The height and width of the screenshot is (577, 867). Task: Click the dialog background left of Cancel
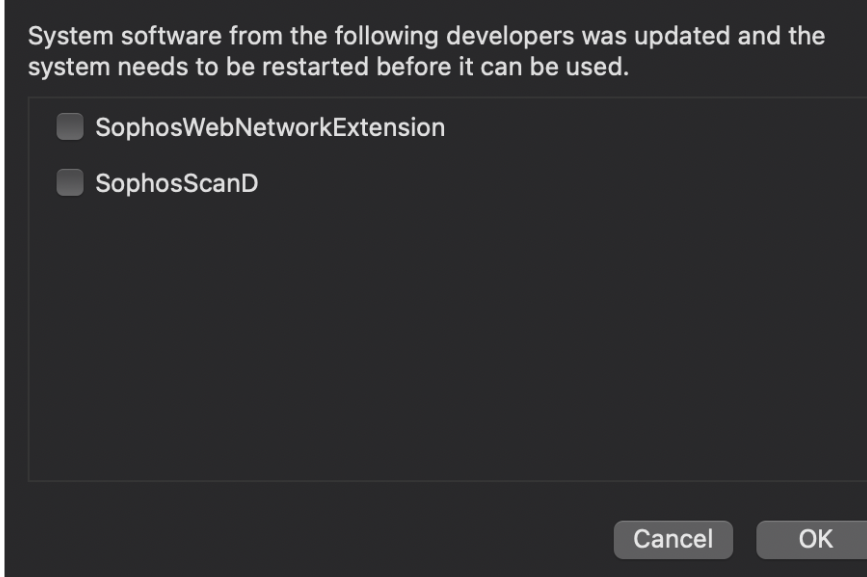300,539
